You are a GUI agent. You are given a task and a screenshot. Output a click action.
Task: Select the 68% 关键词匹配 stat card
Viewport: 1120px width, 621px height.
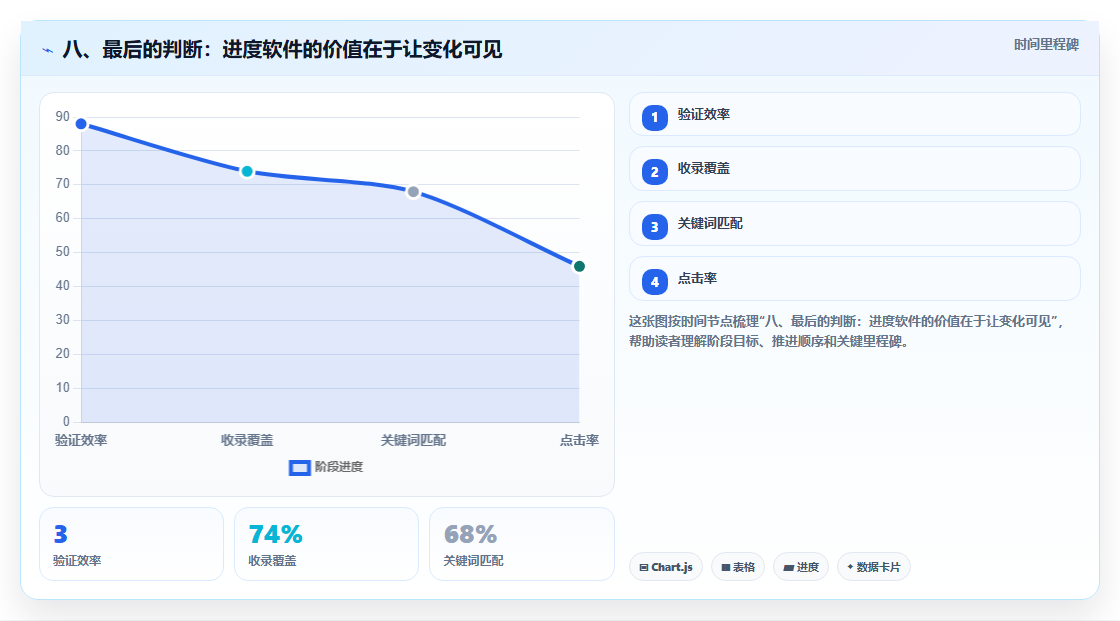coord(521,544)
